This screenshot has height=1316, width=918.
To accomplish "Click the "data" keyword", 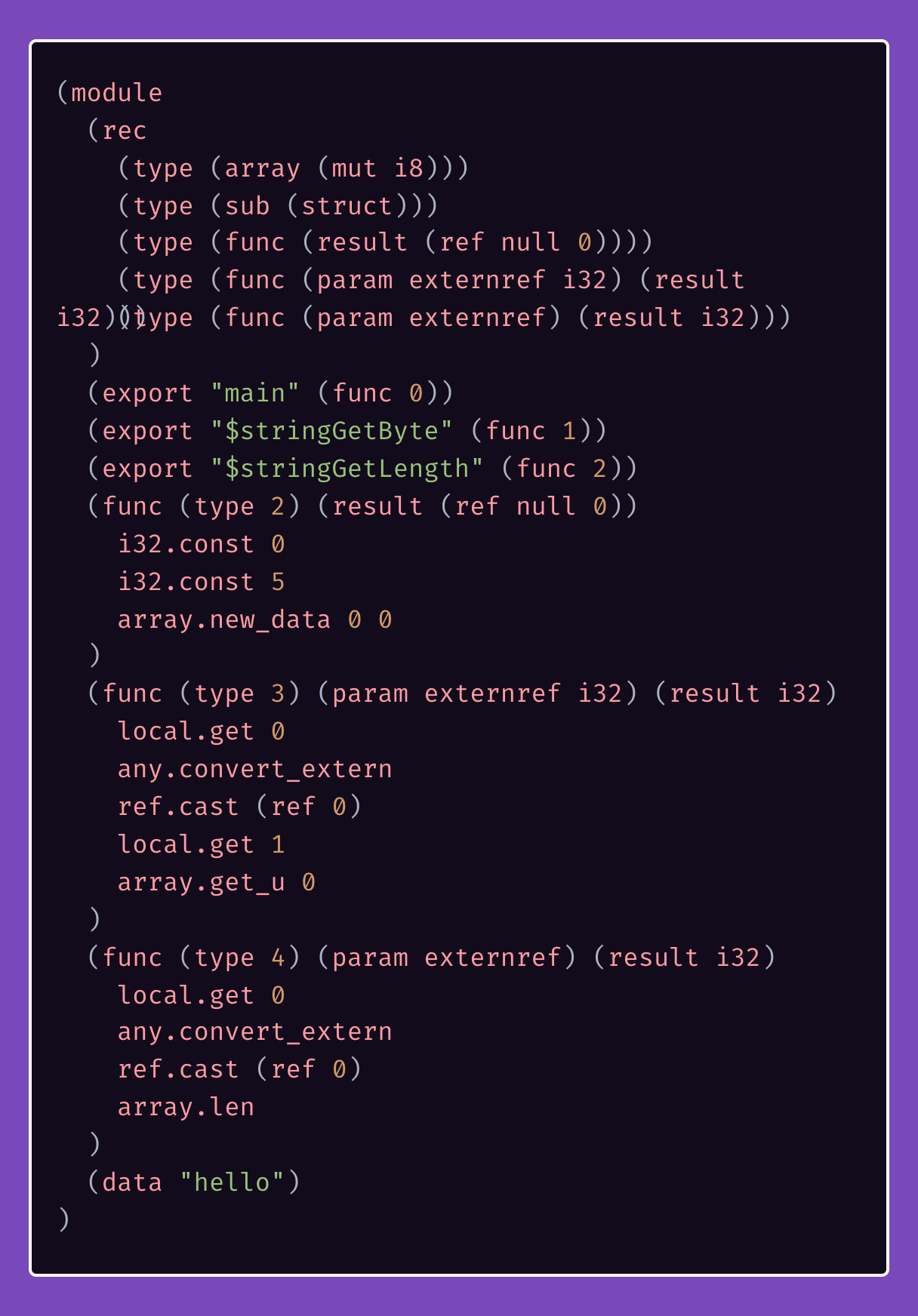I will 132,1182.
